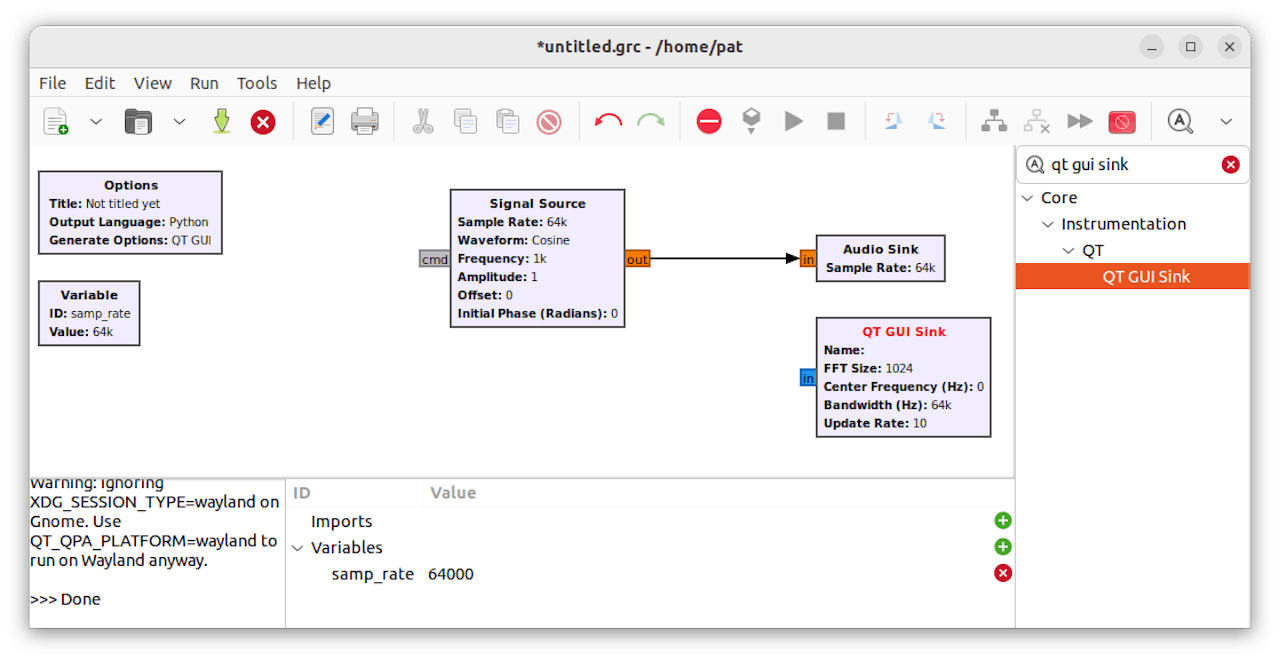Click the new flowgraph icon
This screenshot has width=1280, height=661.
[56, 122]
